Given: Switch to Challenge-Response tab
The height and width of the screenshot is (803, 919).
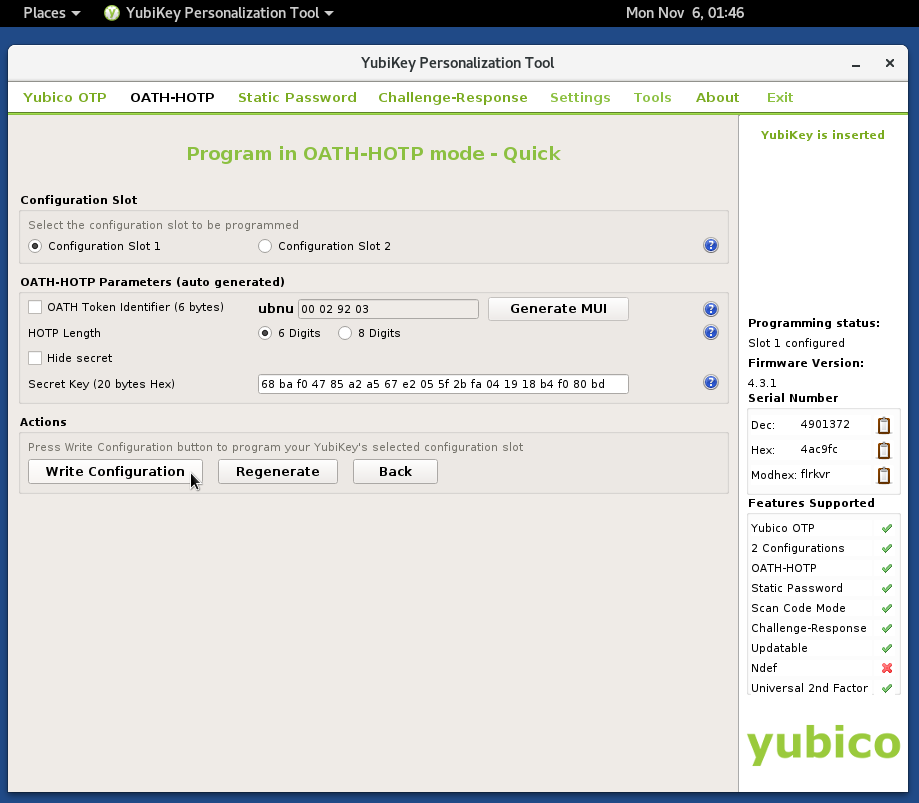Looking at the screenshot, I should click(452, 97).
